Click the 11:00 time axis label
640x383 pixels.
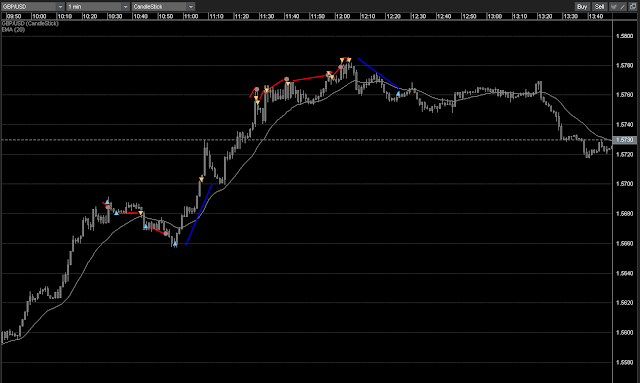coord(191,16)
